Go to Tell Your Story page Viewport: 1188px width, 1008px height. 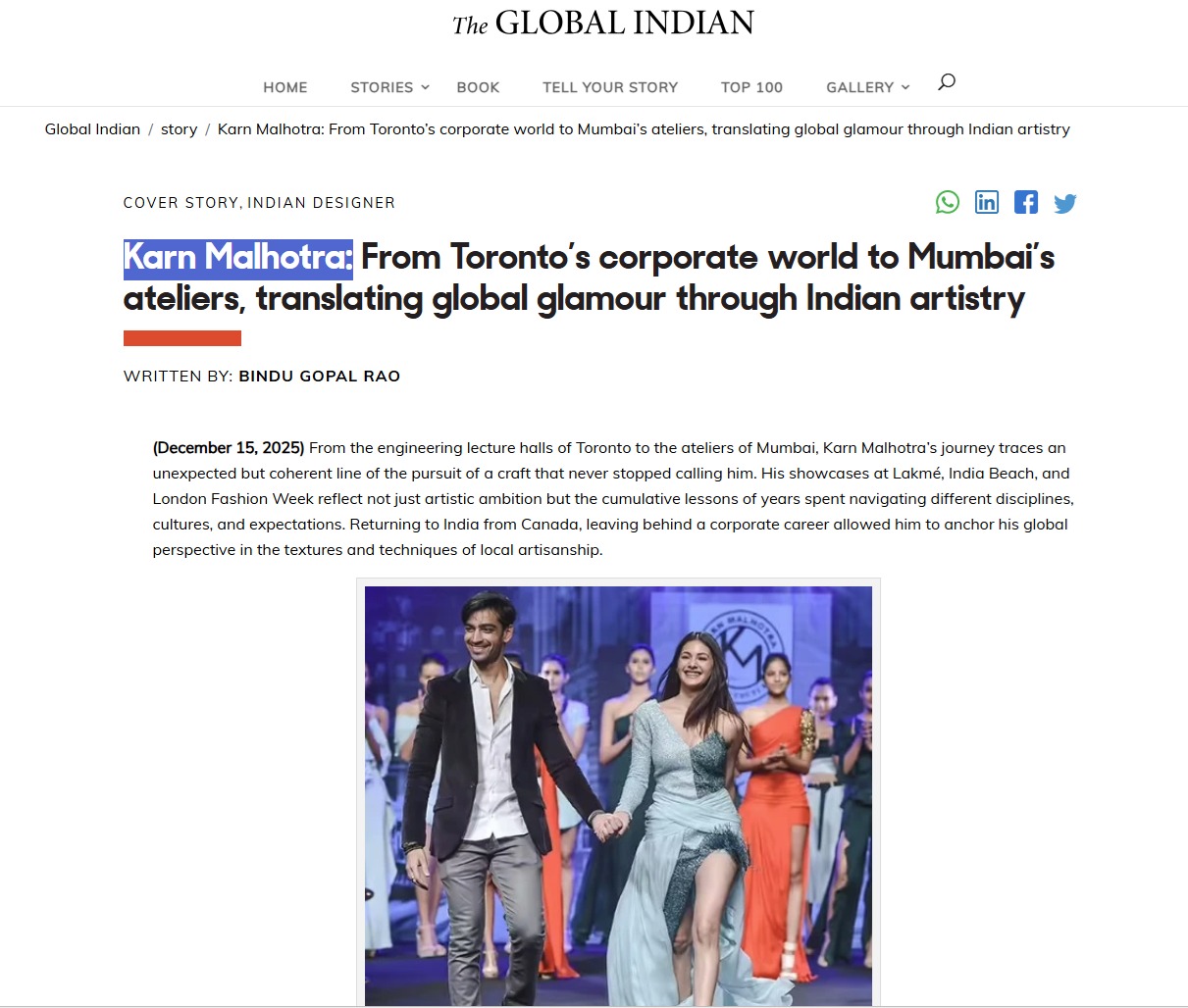tap(610, 87)
